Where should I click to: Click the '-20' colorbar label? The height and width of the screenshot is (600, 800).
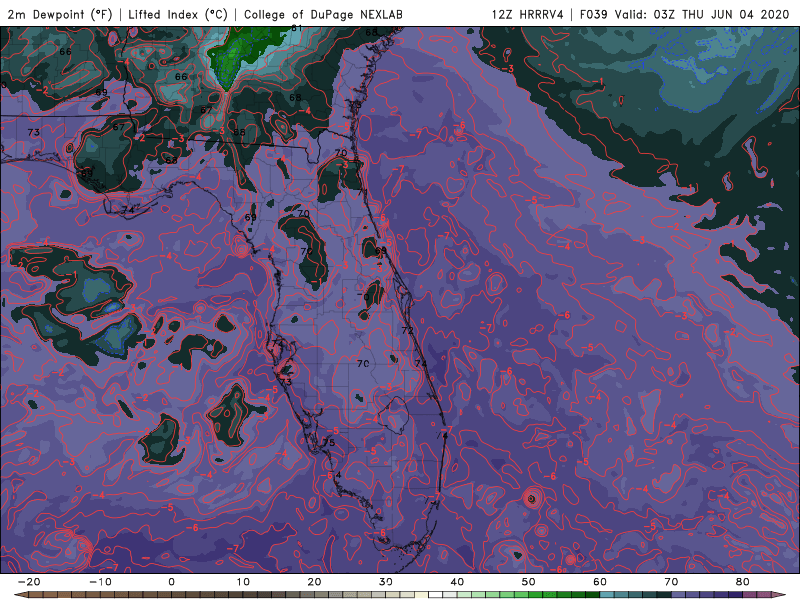pyautogui.click(x=29, y=582)
